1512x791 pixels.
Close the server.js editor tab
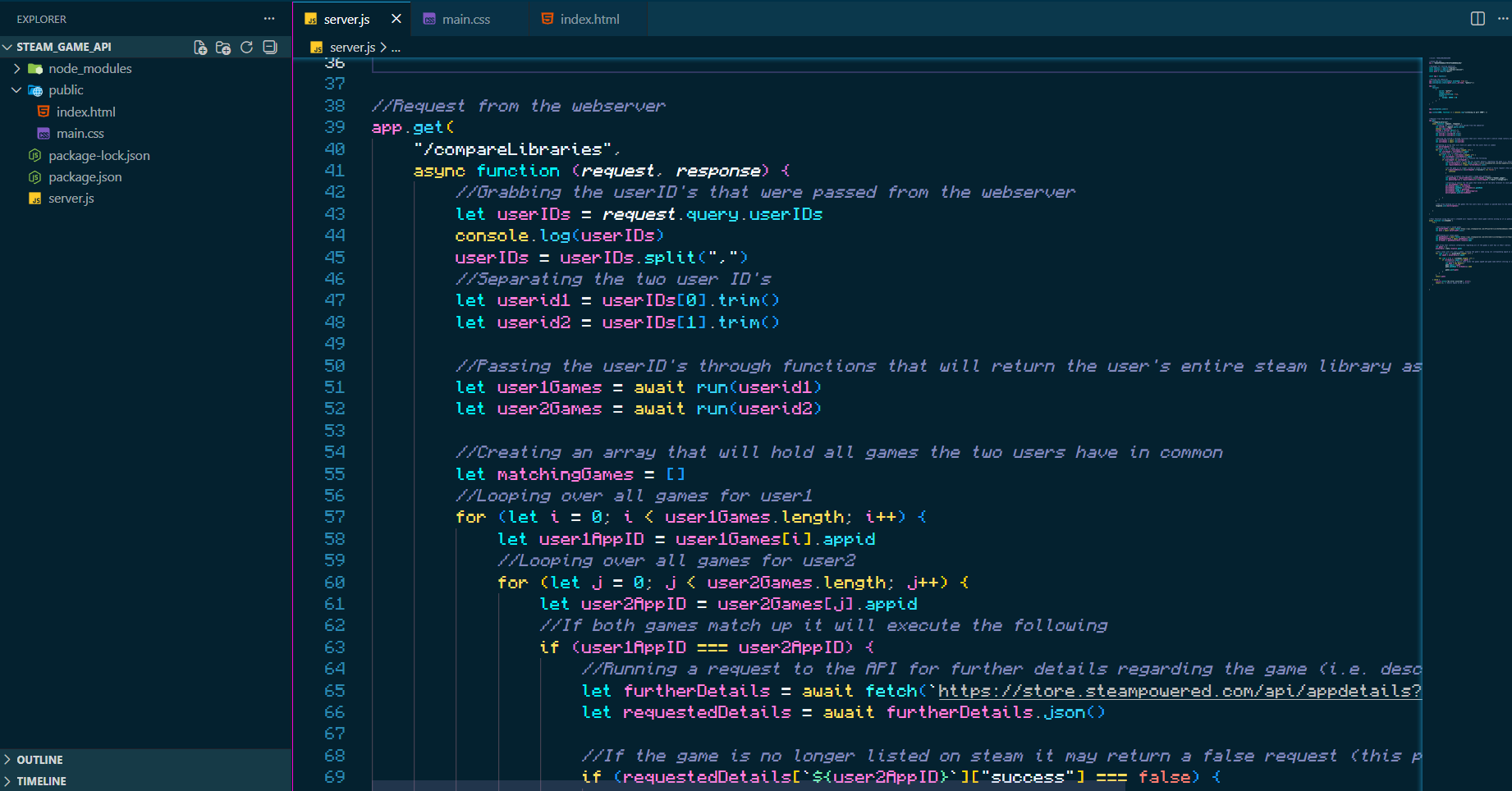coord(396,18)
